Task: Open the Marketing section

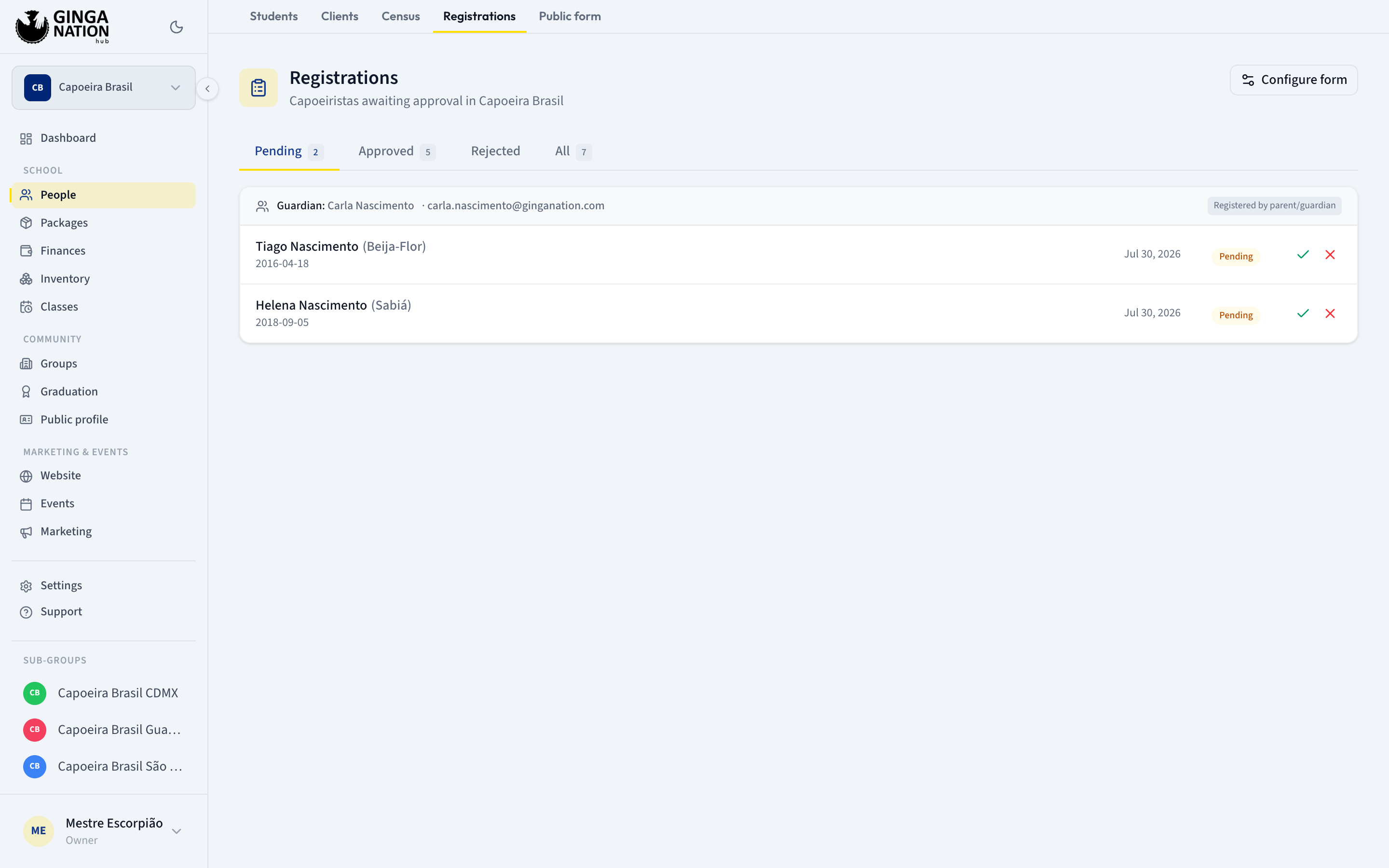Action: pos(103,531)
